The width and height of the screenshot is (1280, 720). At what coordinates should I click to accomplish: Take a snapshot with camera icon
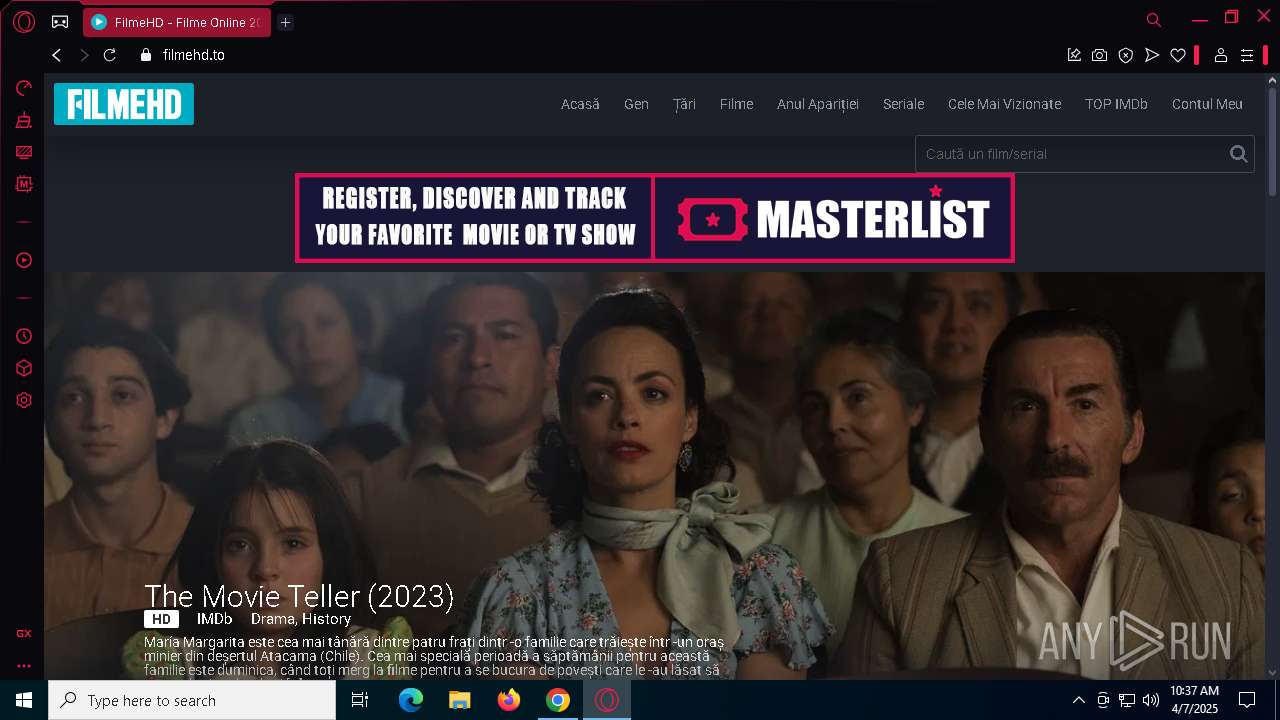point(1100,55)
